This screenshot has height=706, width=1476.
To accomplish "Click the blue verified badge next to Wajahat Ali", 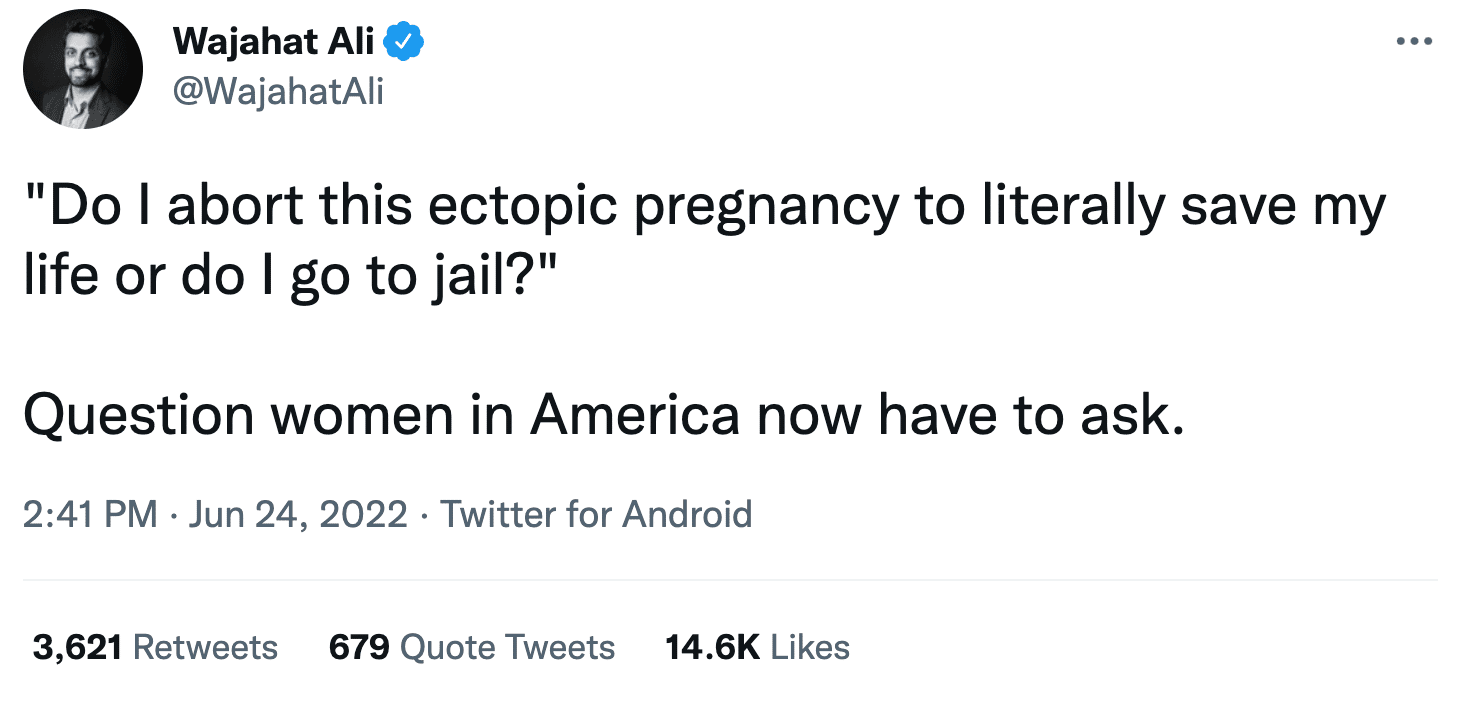I will 404,40.
